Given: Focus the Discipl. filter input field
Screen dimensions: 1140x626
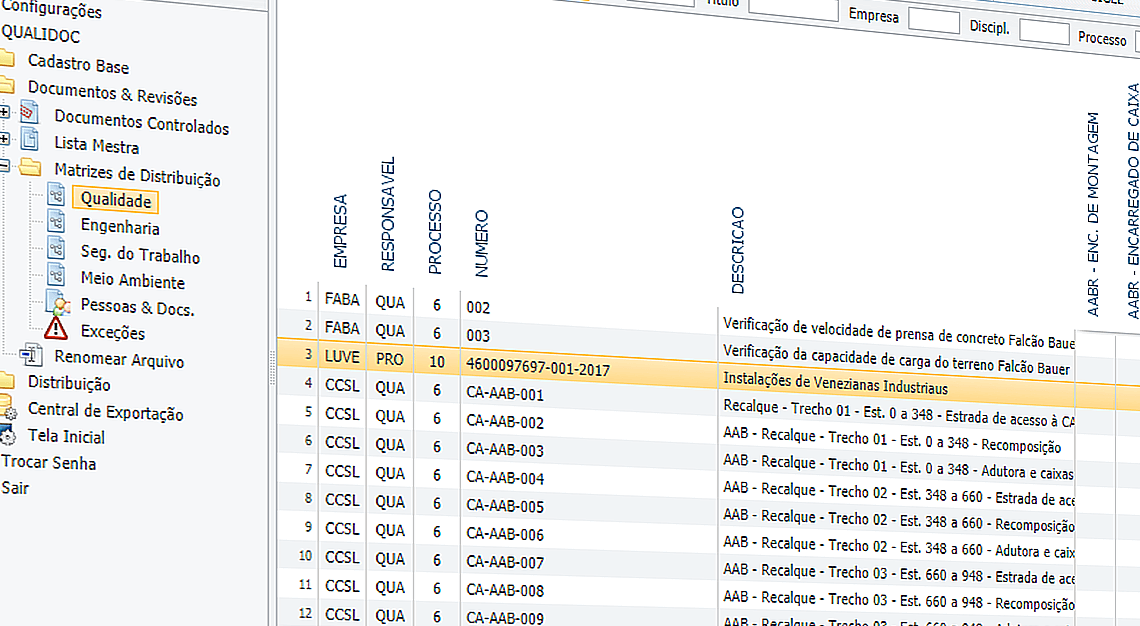Looking at the screenshot, I should [x=1043, y=32].
